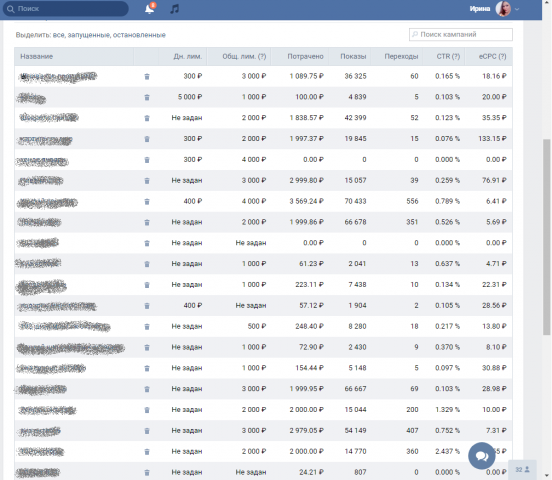This screenshot has height=480, width=552.
Task: Click the 556 clicks value
Action: [412, 201]
